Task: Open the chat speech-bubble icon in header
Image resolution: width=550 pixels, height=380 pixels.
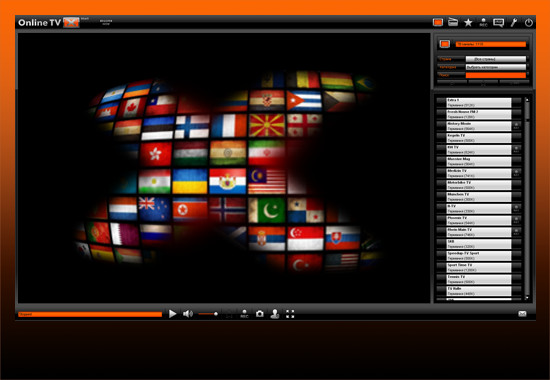Action: [498, 23]
